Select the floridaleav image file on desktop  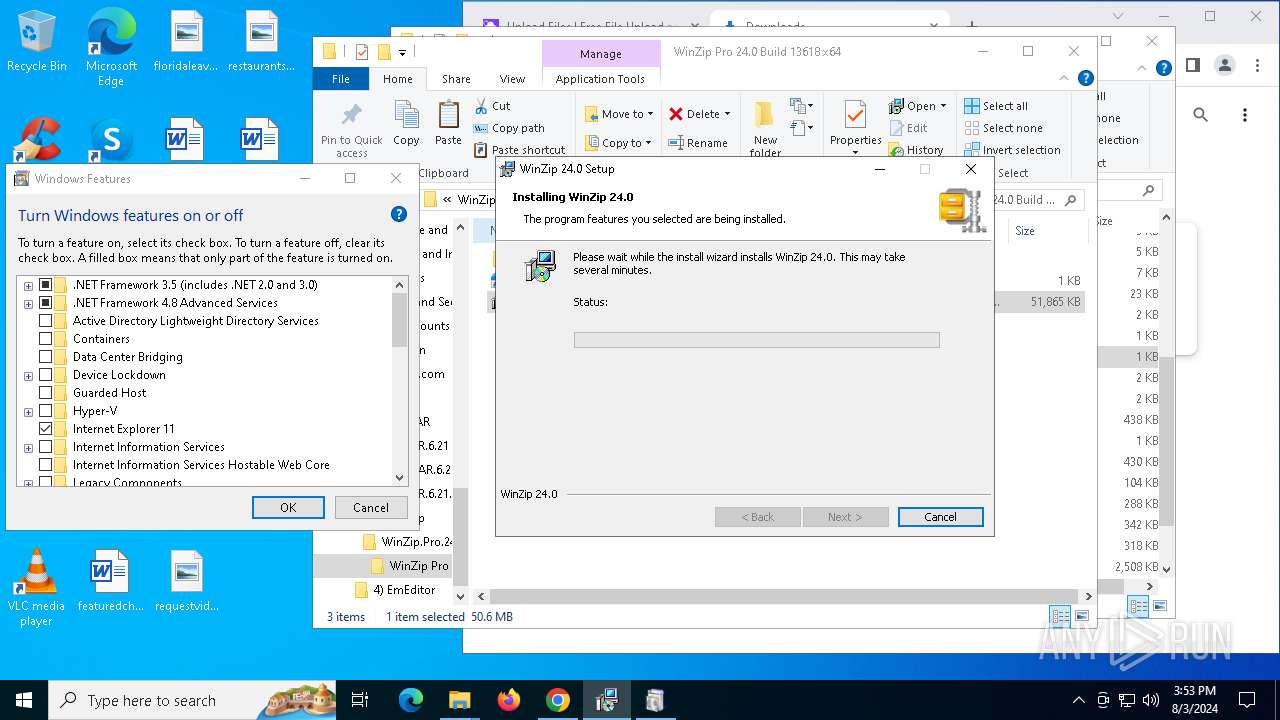click(x=187, y=42)
